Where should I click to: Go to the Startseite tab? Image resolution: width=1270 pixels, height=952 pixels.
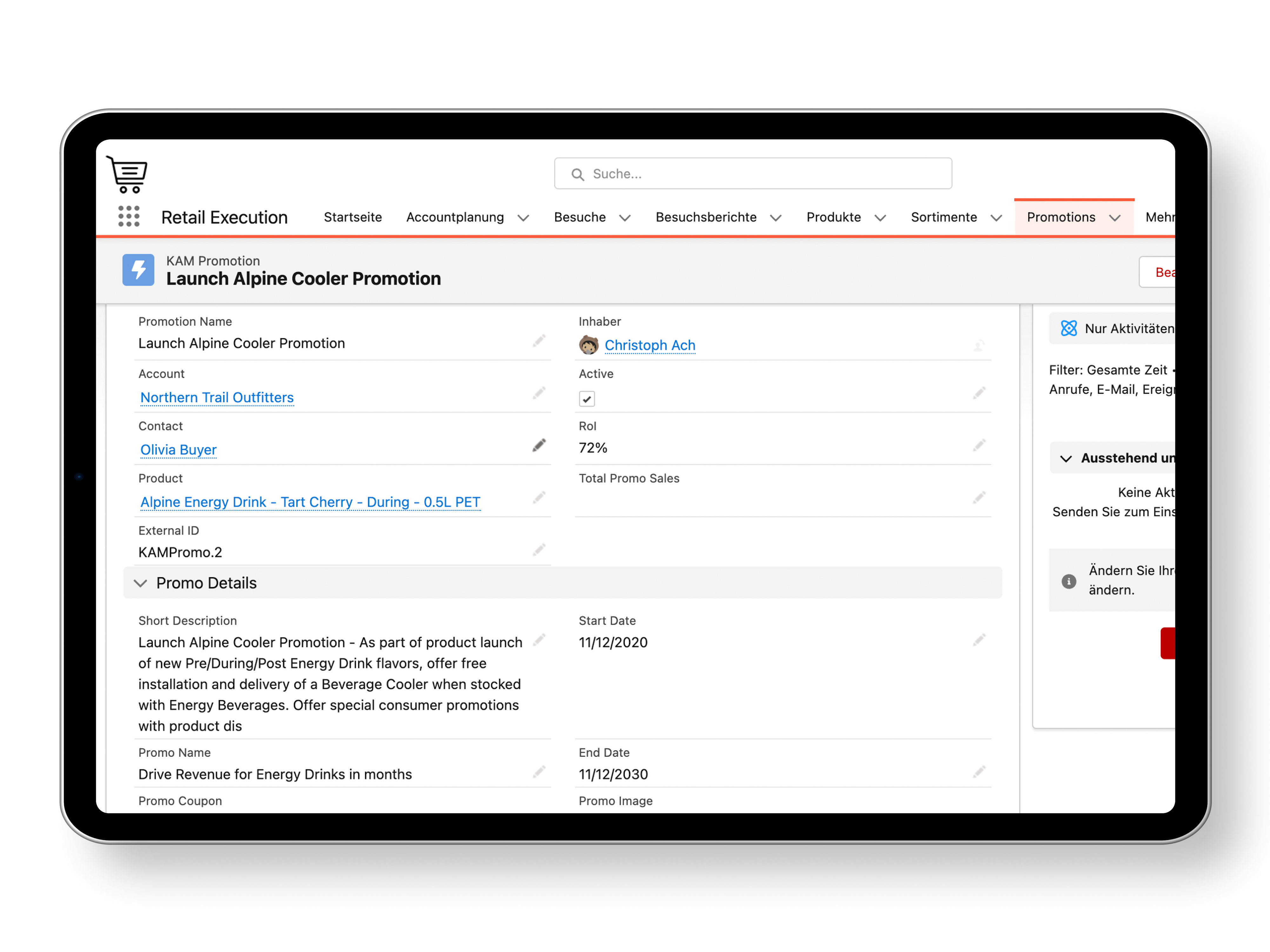pos(352,217)
